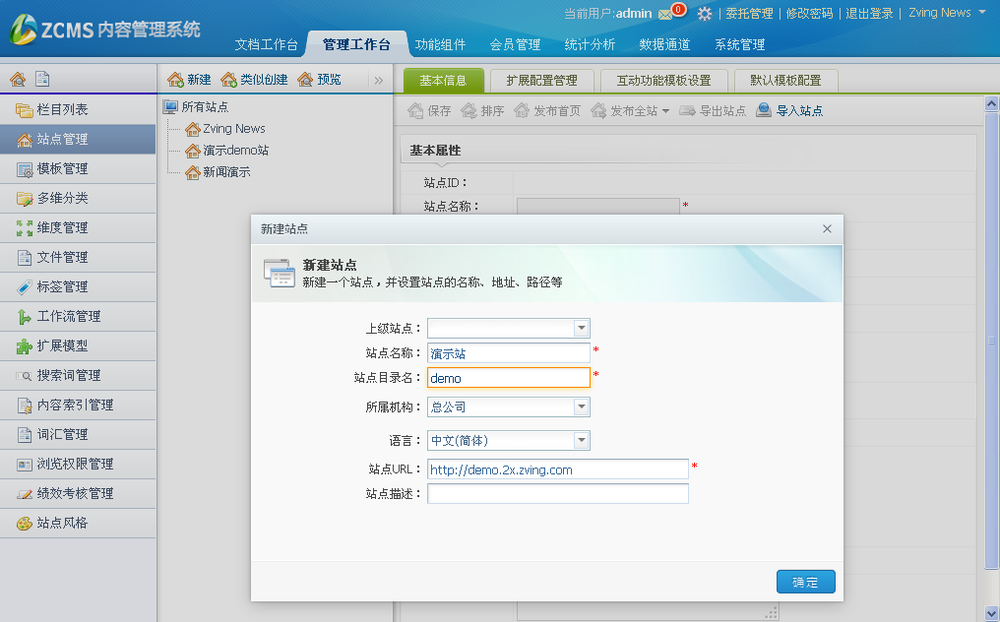The image size is (1000, 622).
Task: Click the settings gear in the top bar
Action: [706, 13]
